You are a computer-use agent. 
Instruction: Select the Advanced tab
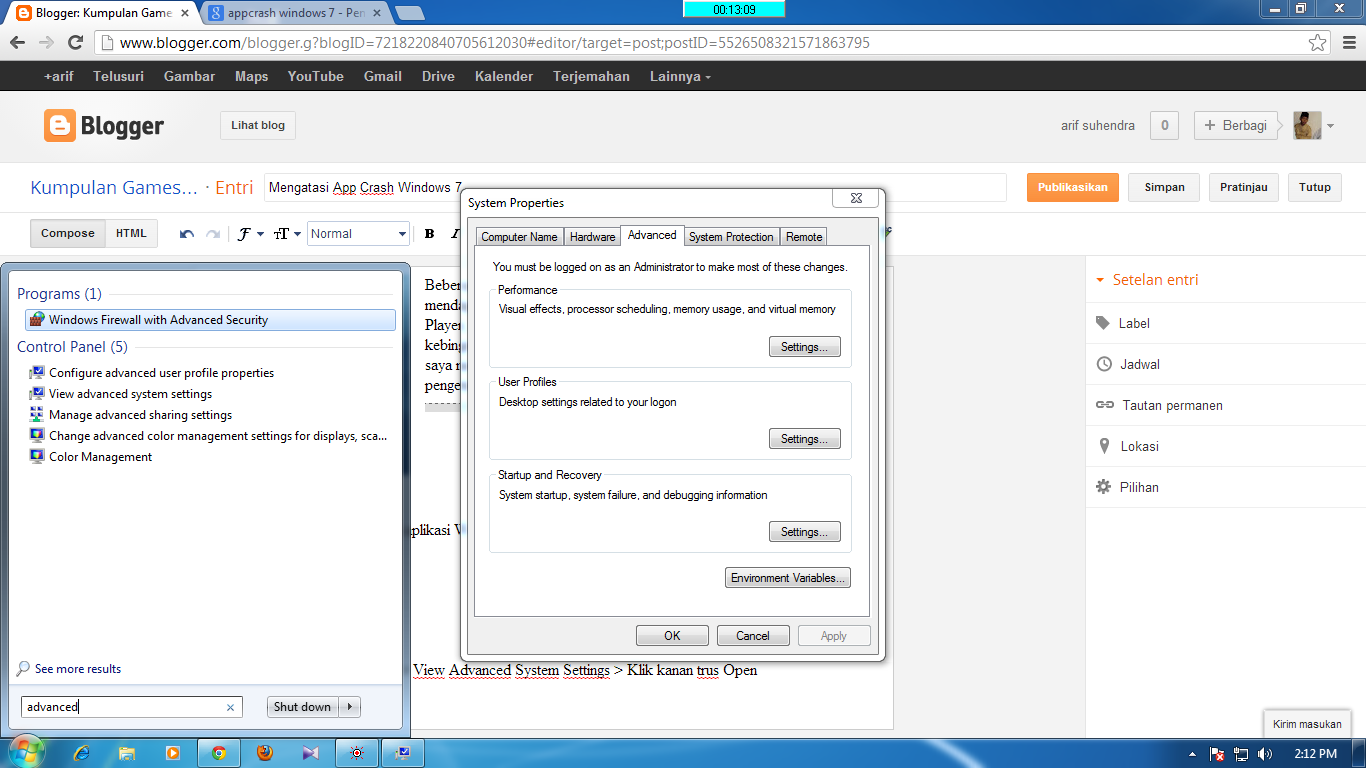(x=652, y=235)
